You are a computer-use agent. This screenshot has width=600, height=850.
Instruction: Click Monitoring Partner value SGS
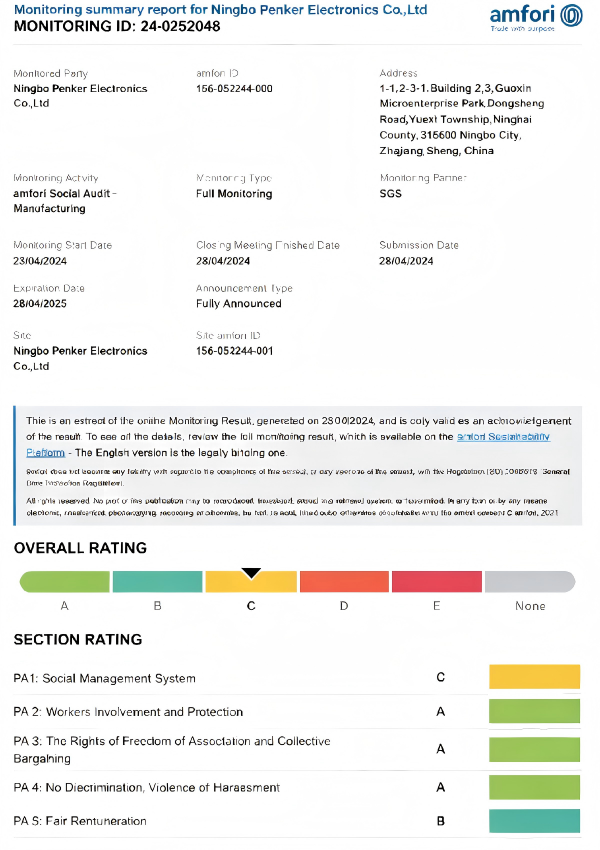pyautogui.click(x=390, y=194)
